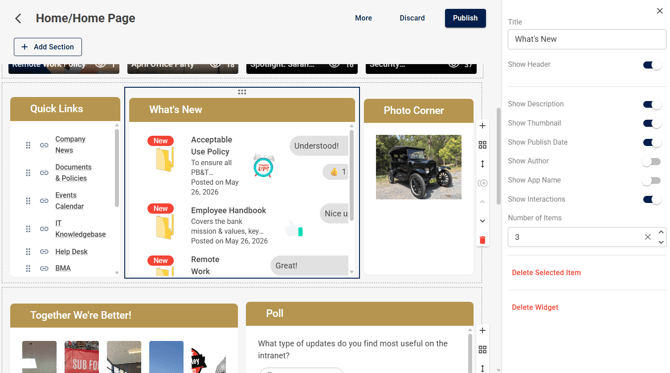The height and width of the screenshot is (373, 670).
Task: Increase Number of Items with up arrow
Action: pyautogui.click(x=661, y=232)
